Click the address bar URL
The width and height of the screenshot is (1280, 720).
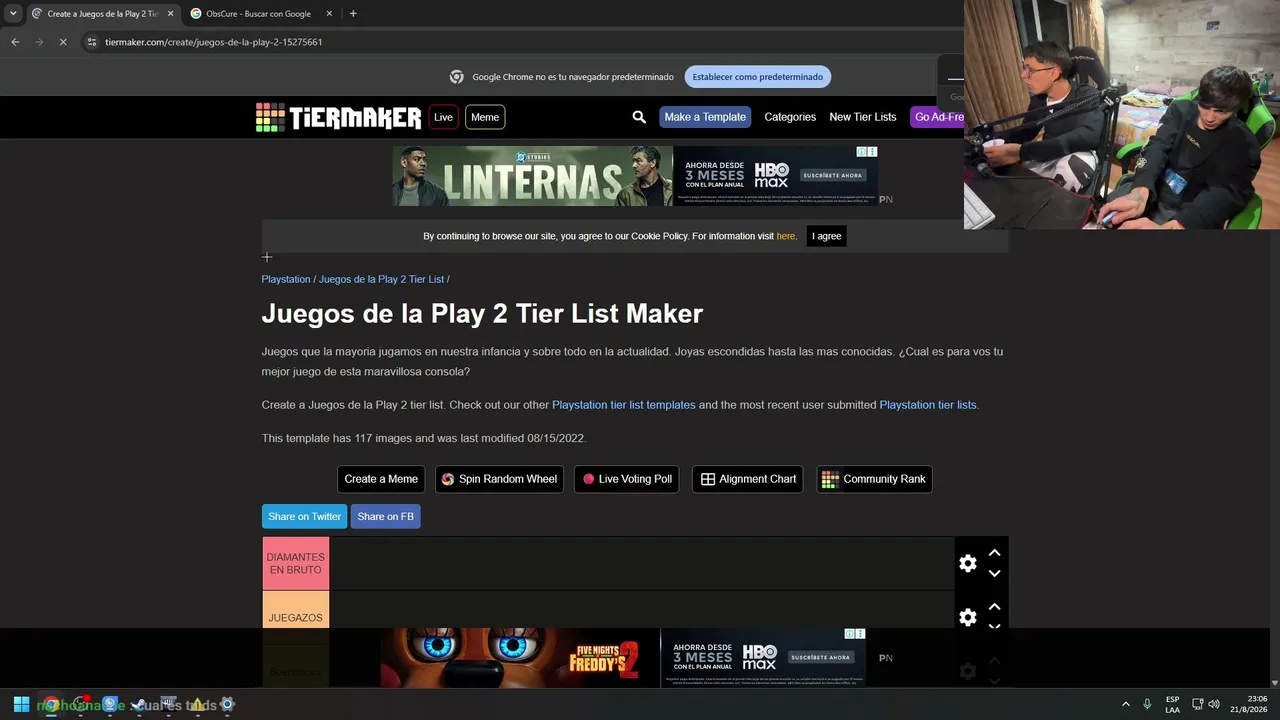(214, 42)
